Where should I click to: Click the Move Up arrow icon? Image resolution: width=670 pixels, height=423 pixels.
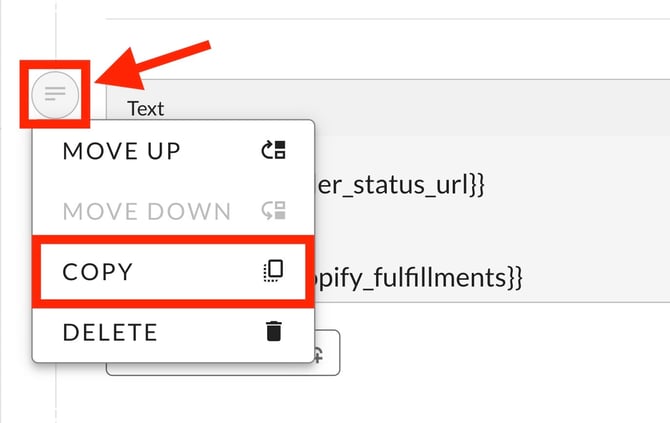point(273,150)
